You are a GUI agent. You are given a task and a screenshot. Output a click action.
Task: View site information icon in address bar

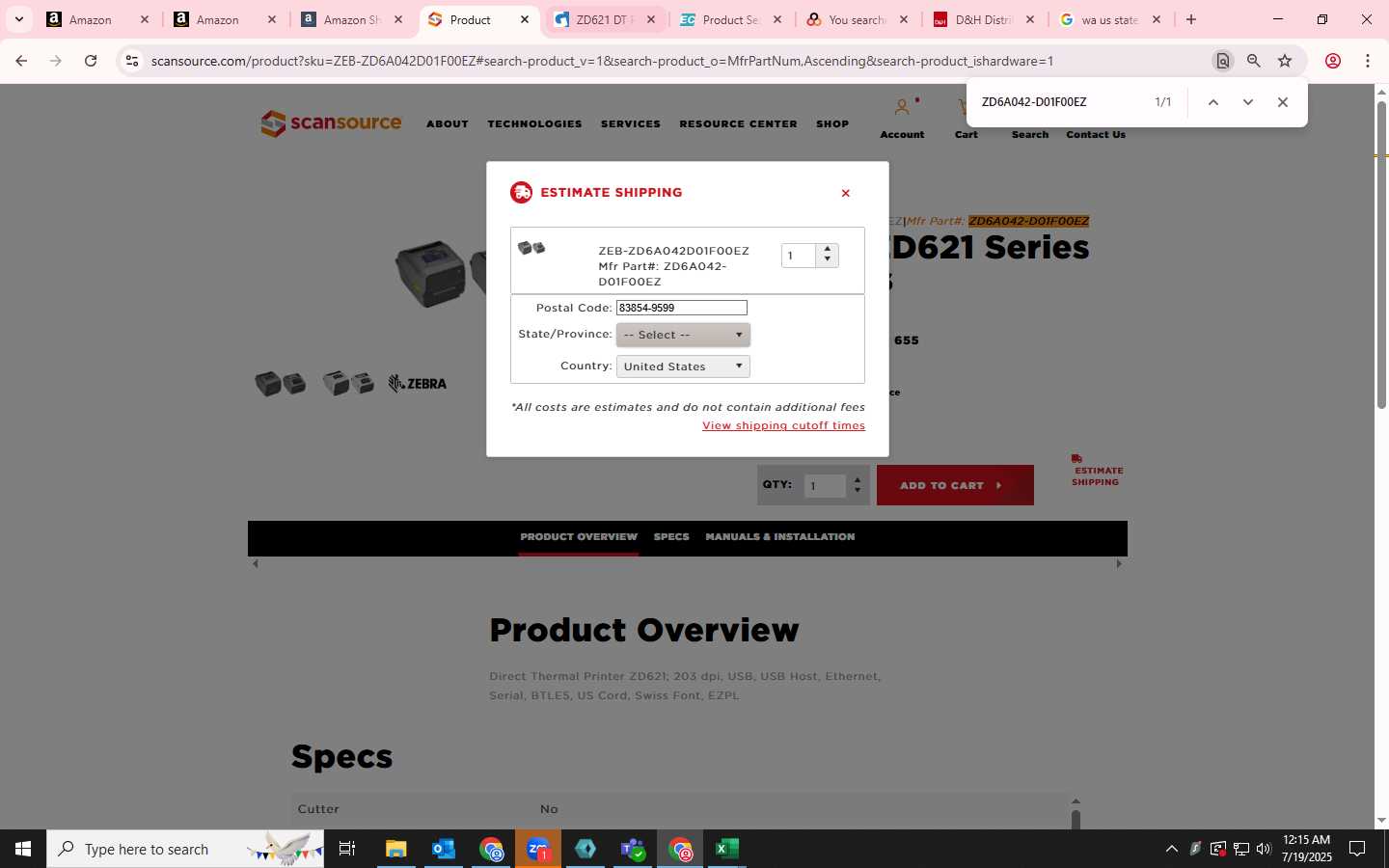pos(132,61)
